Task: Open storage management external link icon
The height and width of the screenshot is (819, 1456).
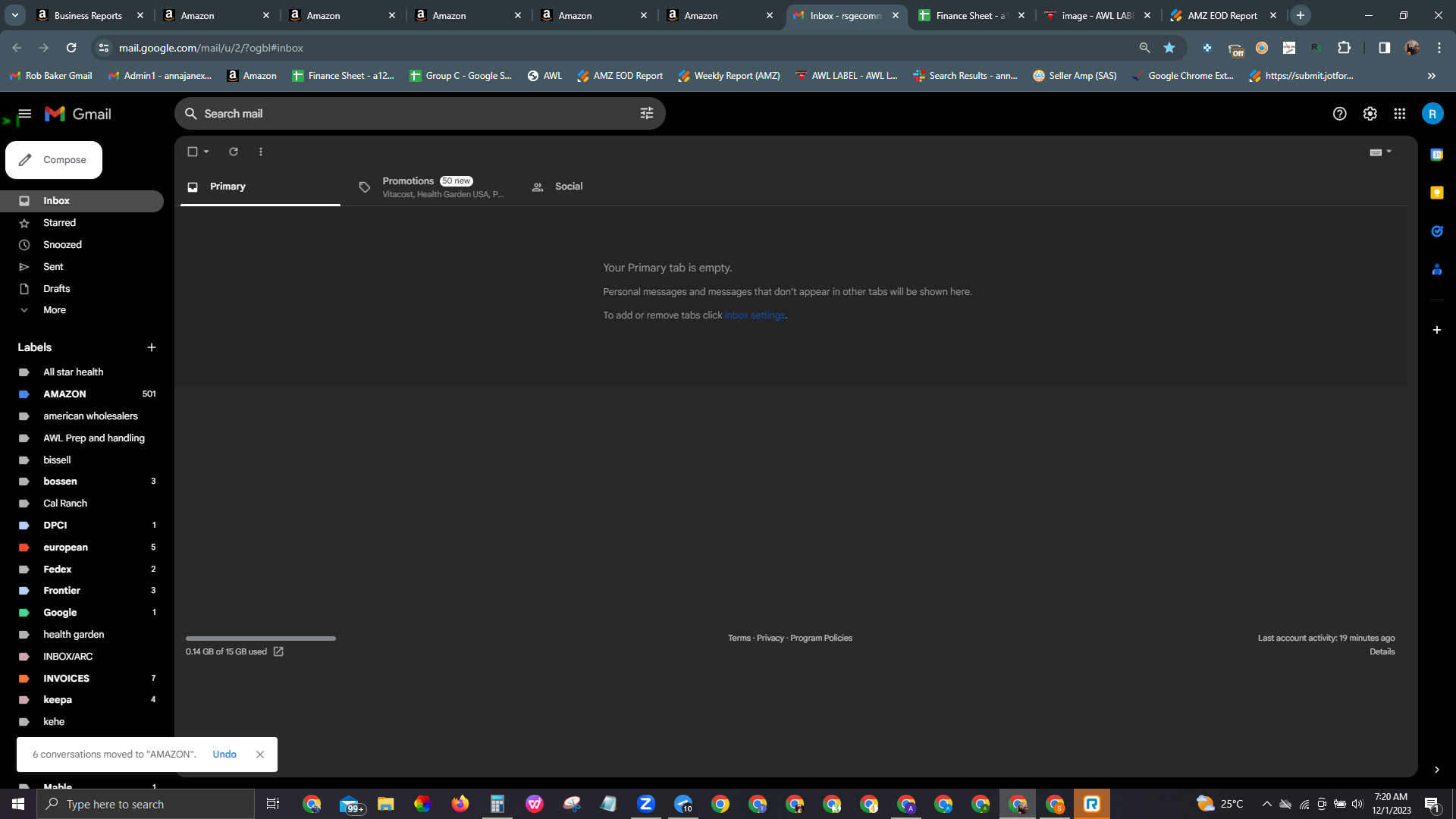Action: [278, 652]
